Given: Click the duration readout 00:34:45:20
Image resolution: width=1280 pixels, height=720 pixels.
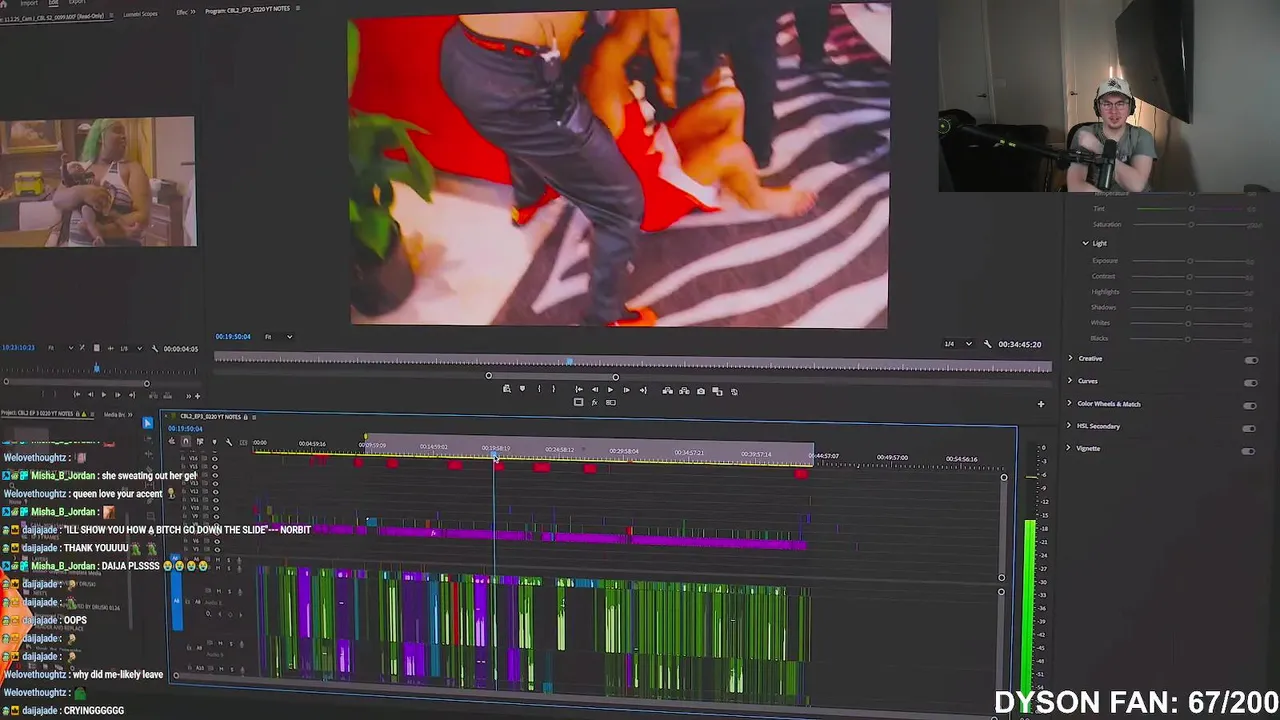Looking at the screenshot, I should pos(1020,344).
